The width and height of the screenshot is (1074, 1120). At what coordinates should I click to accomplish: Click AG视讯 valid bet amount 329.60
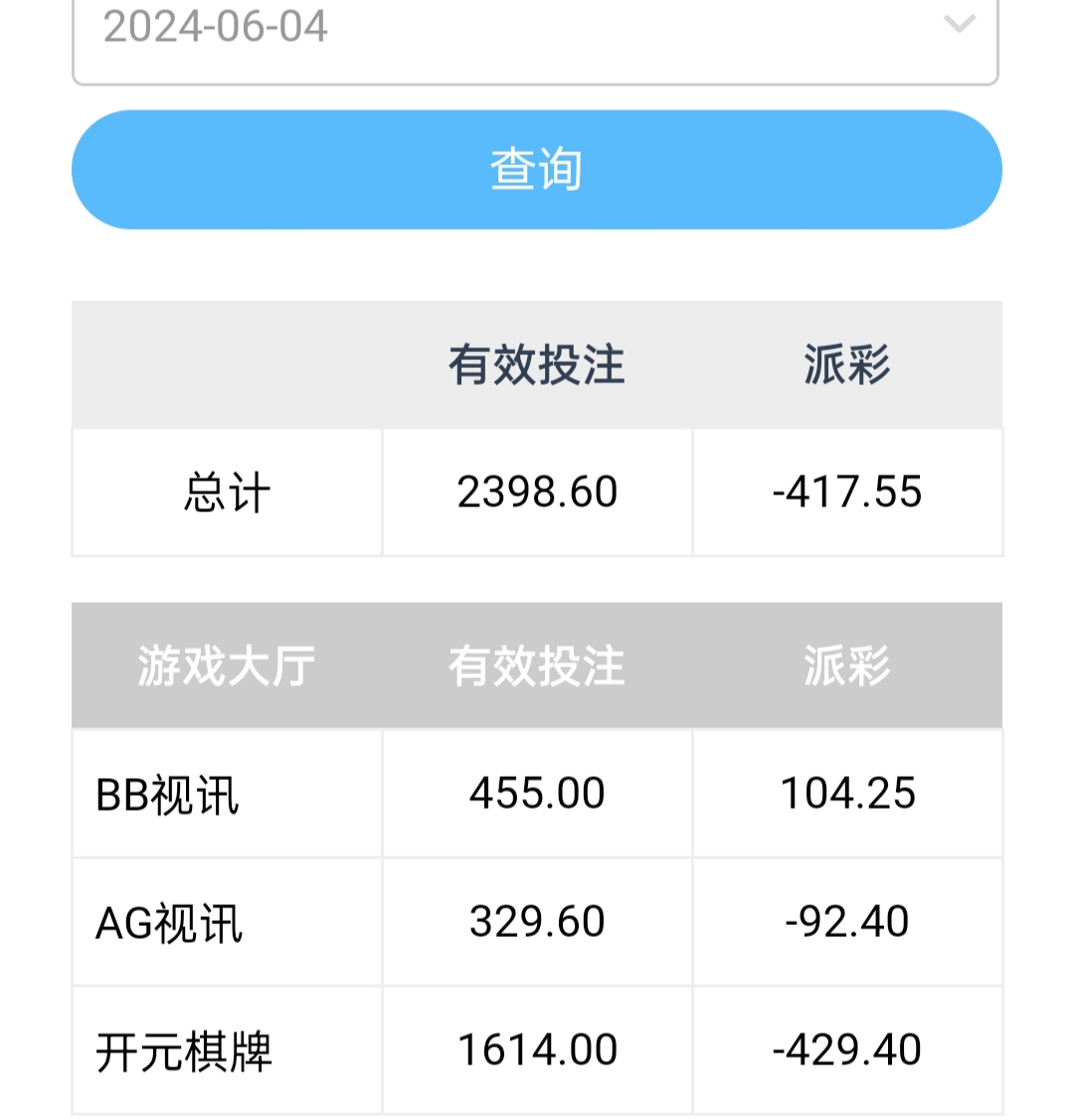click(x=537, y=922)
